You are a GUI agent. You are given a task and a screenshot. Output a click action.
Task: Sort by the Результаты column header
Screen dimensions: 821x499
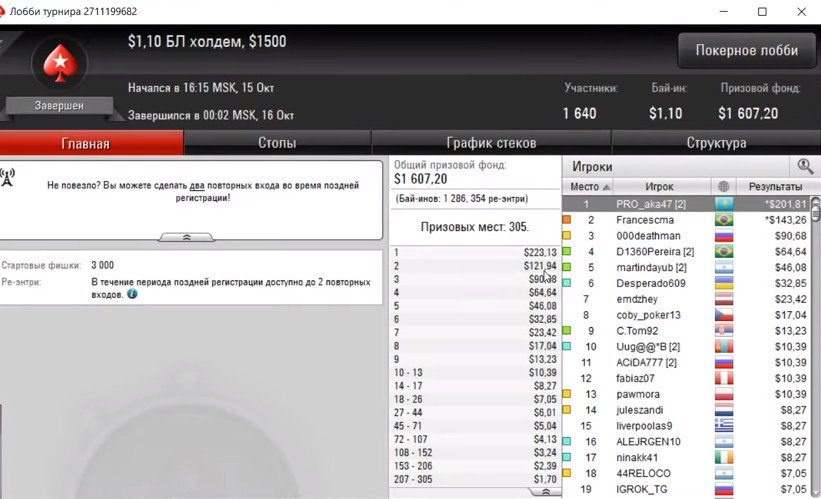coord(775,186)
